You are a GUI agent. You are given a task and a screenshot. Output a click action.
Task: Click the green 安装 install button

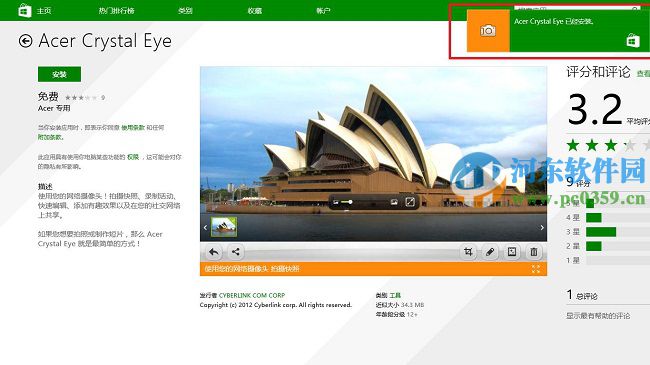point(59,74)
